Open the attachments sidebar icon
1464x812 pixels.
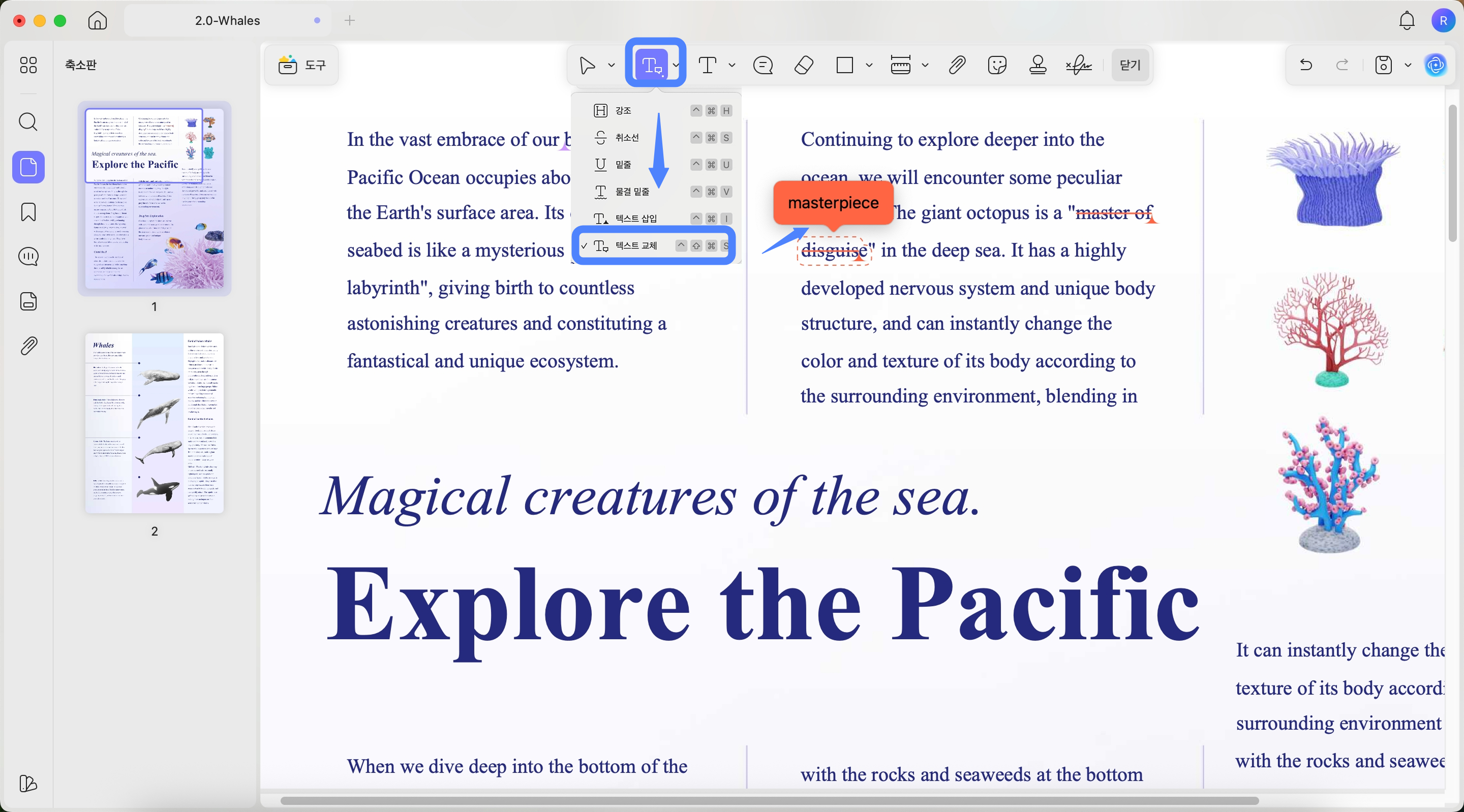point(28,346)
